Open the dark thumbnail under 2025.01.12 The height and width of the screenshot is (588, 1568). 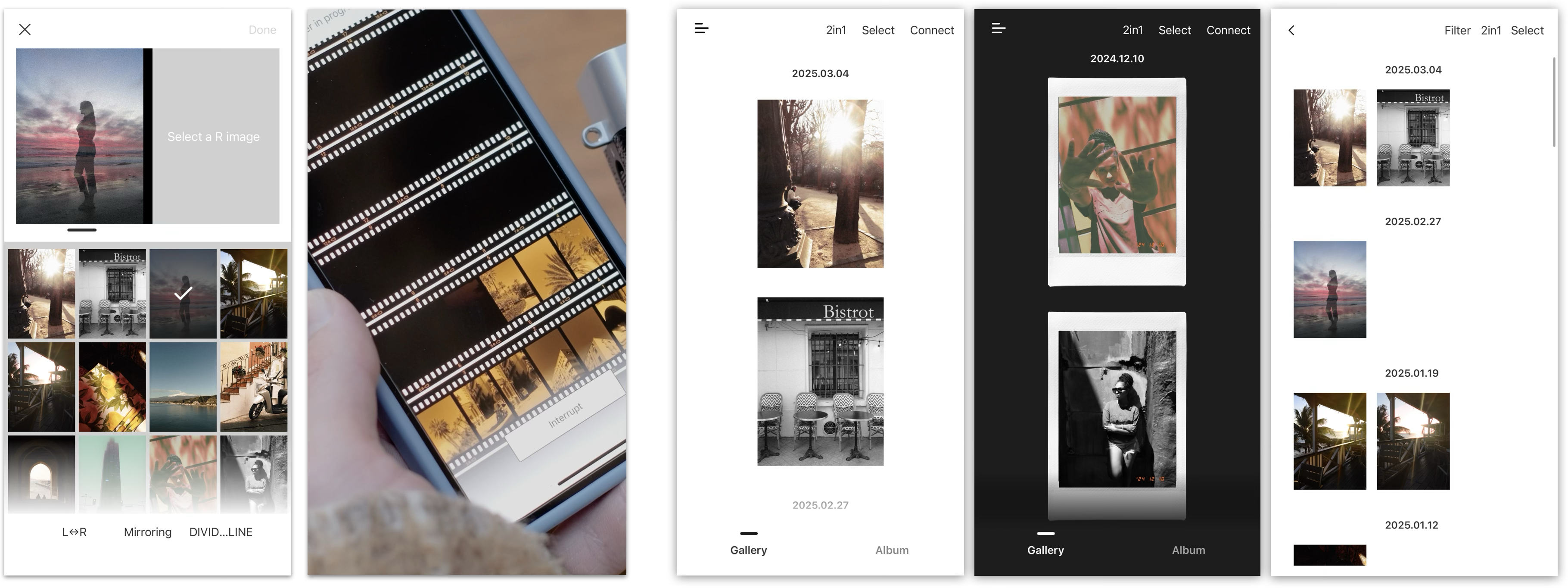(1330, 555)
